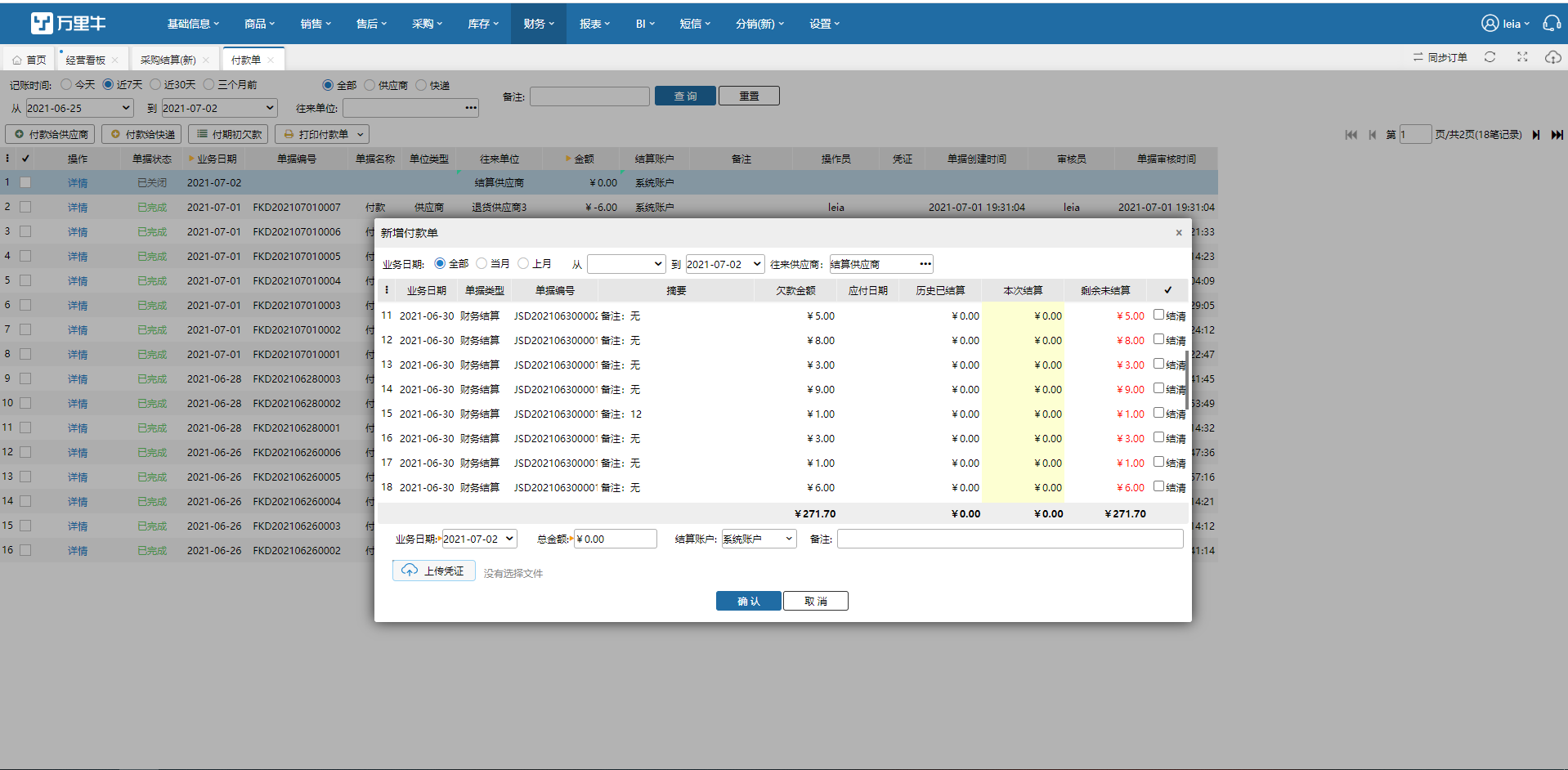Image resolution: width=1568 pixels, height=770 pixels.
Task: Click 付款给供应商 button
Action: tap(51, 134)
